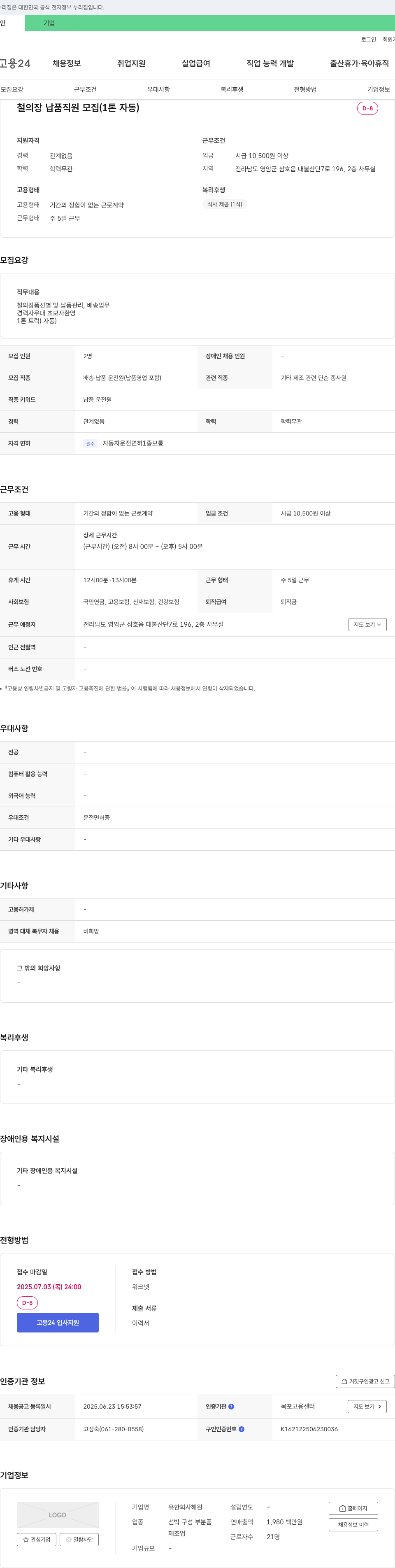This screenshot has height=1568, width=395.
Task: Report false ad via 거짓구인광고 신고
Action: [365, 1382]
